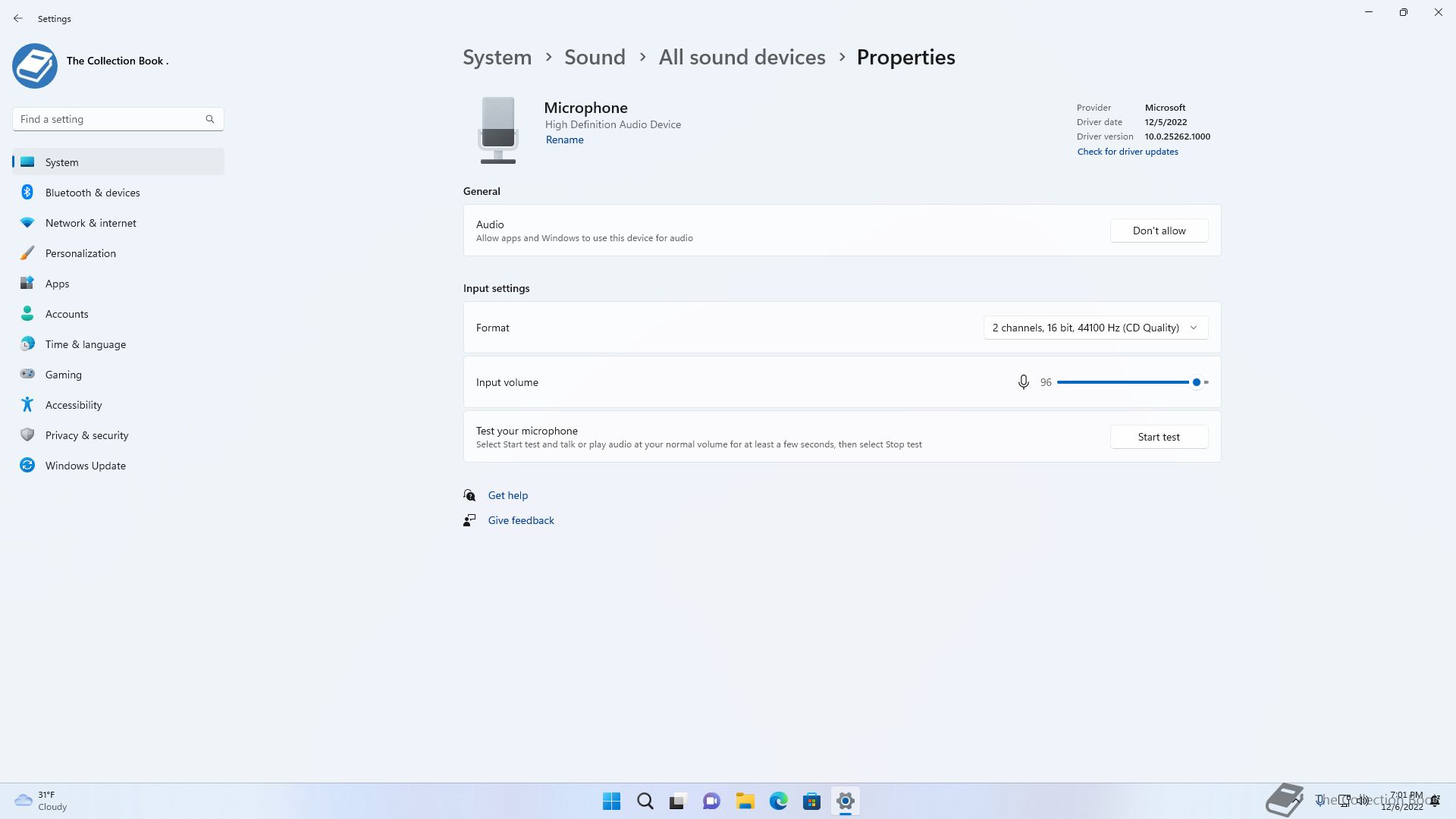Launch File Explorer from taskbar
The image size is (1456, 819).
point(745,801)
